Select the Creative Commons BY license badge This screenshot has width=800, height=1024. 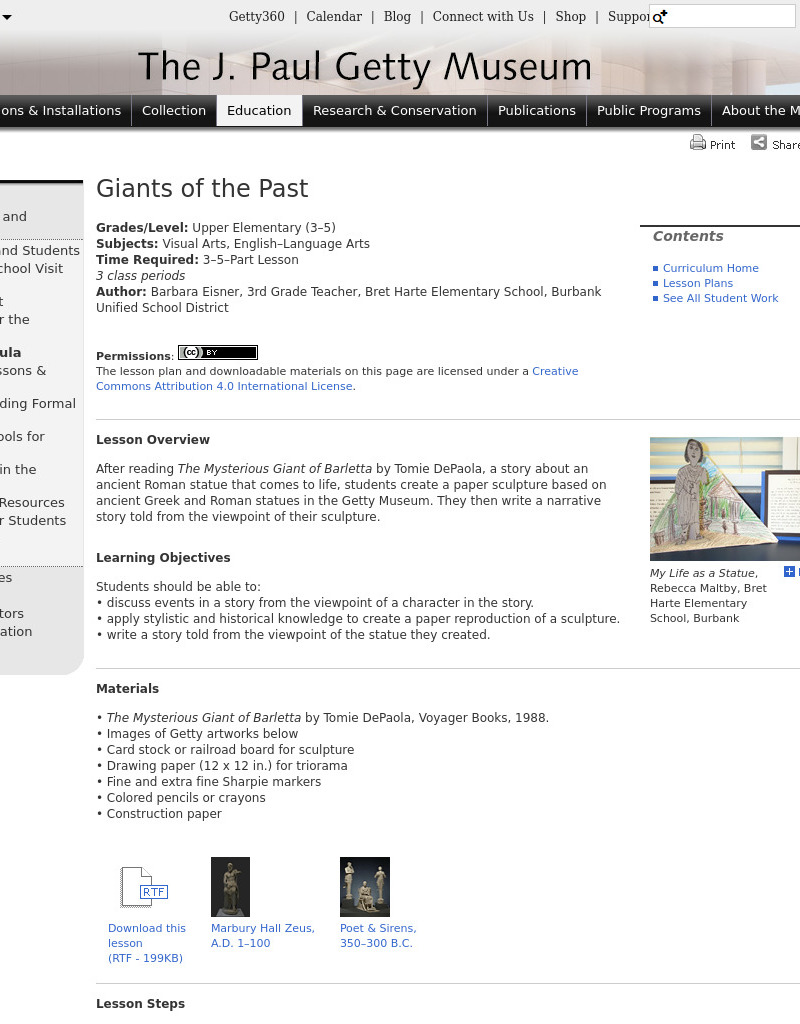217,352
